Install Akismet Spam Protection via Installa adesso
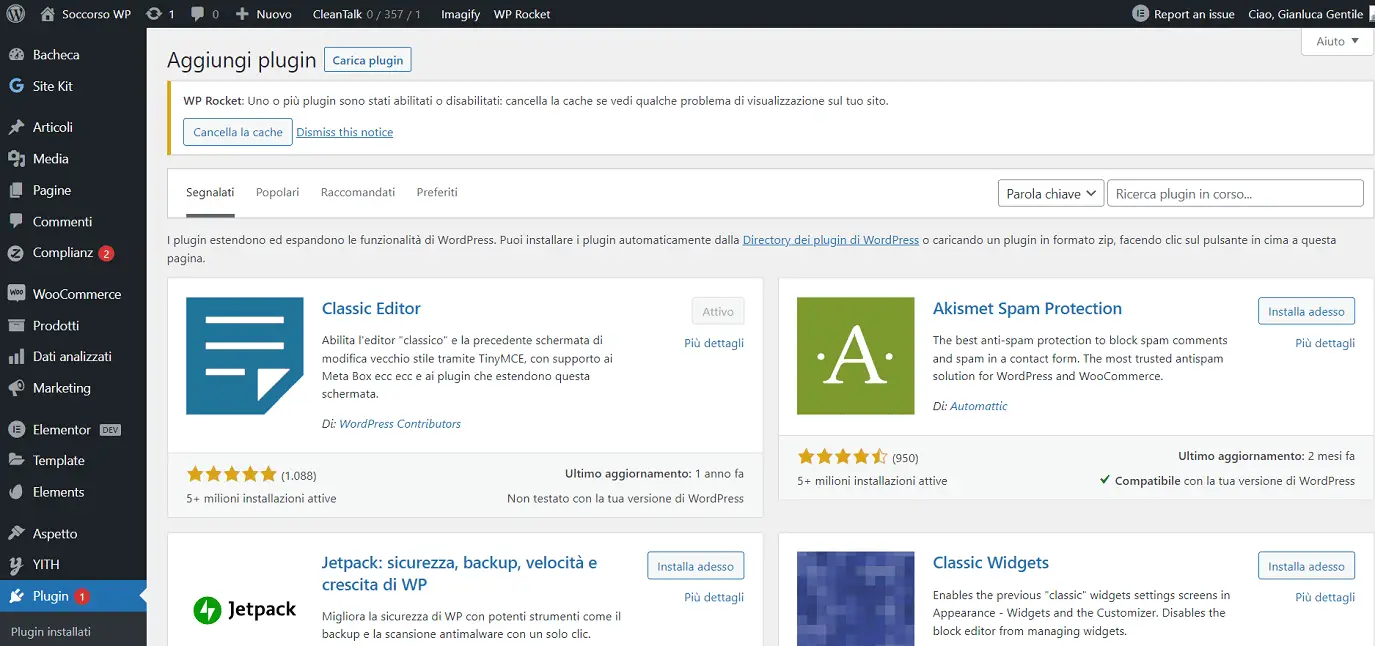Viewport: 1375px width, 646px height. coord(1306,310)
